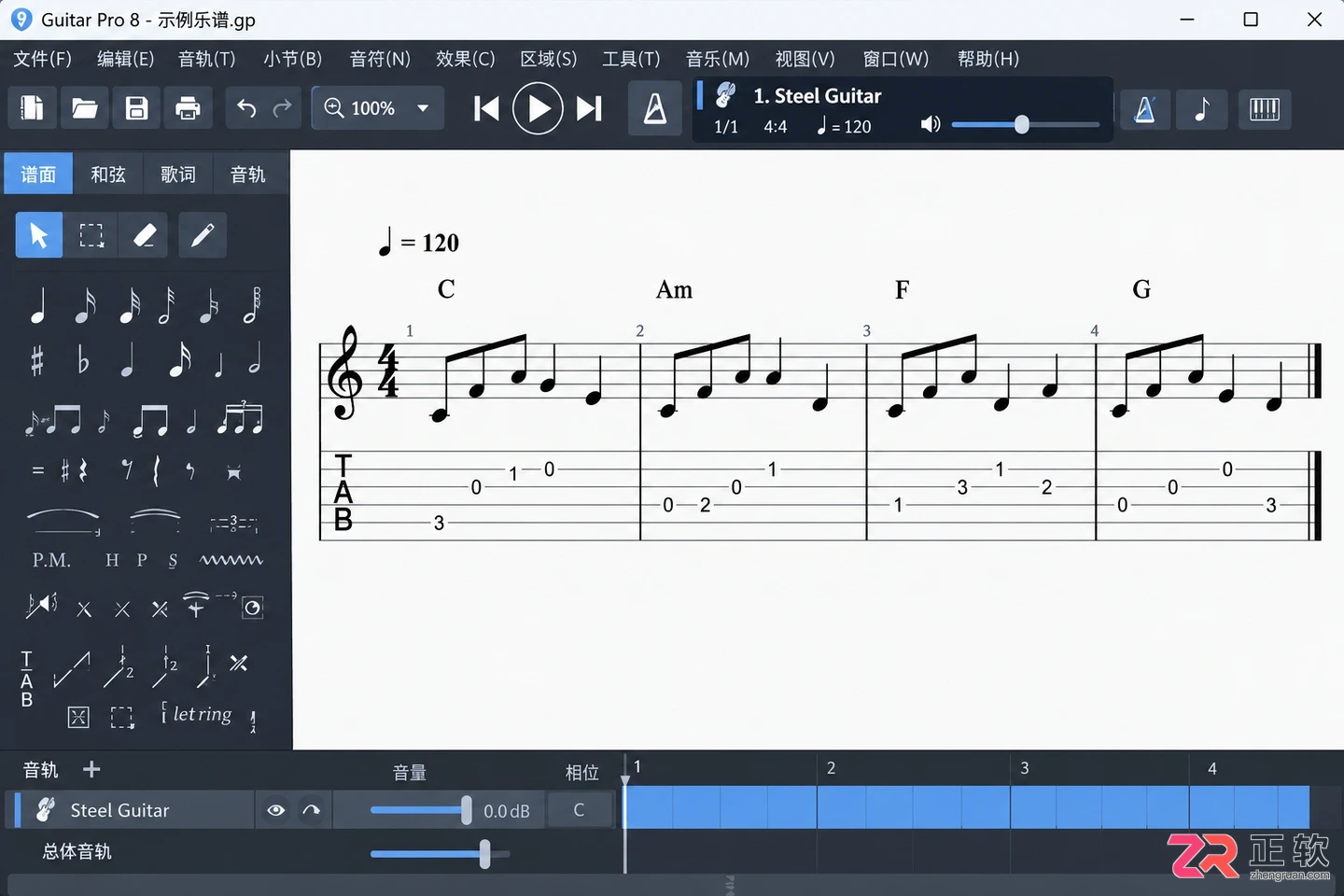Screen dimensions: 1344x896
Task: Create a new score file
Action: point(33,109)
